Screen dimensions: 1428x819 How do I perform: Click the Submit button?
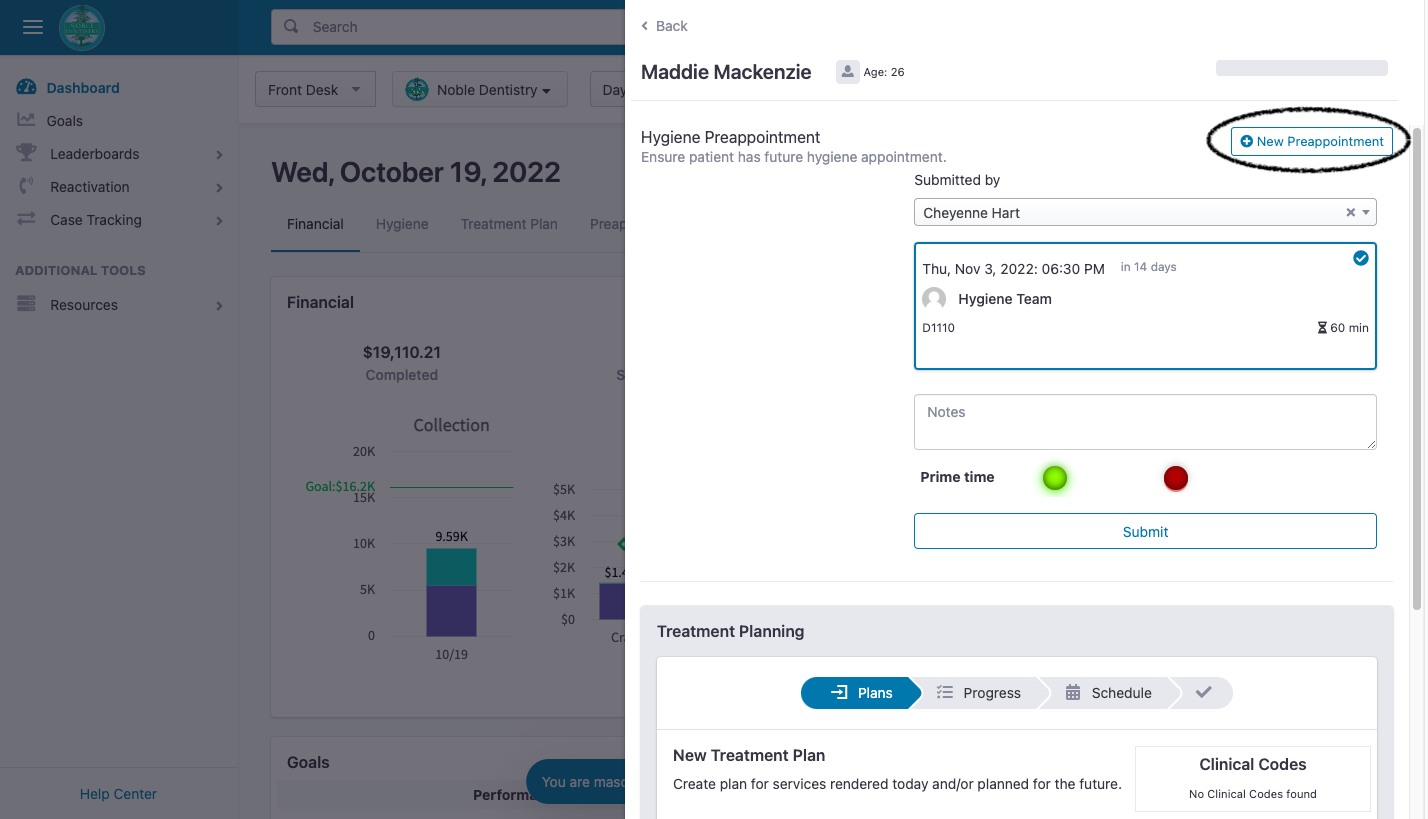click(x=1145, y=531)
